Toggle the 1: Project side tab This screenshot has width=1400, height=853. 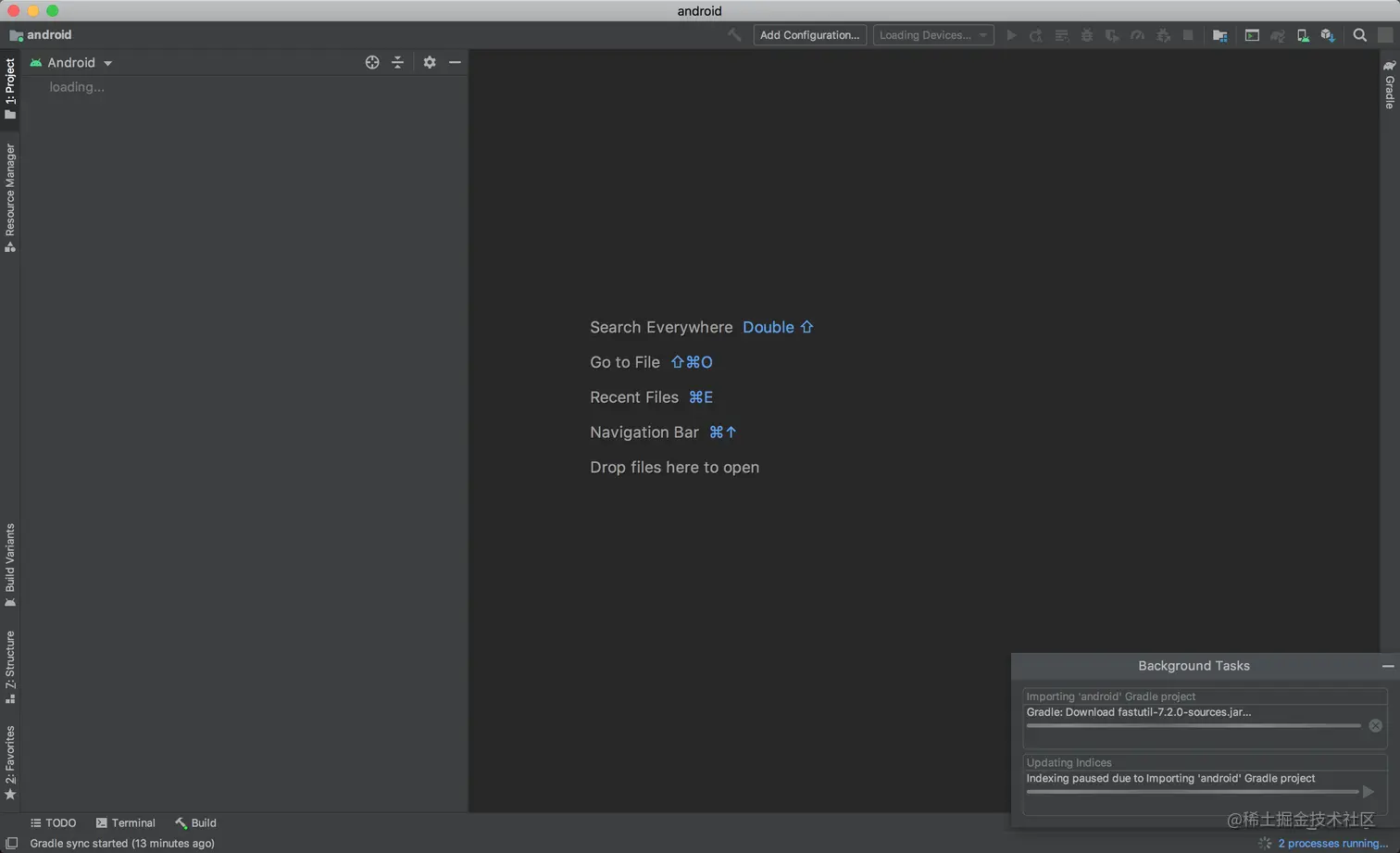point(10,89)
